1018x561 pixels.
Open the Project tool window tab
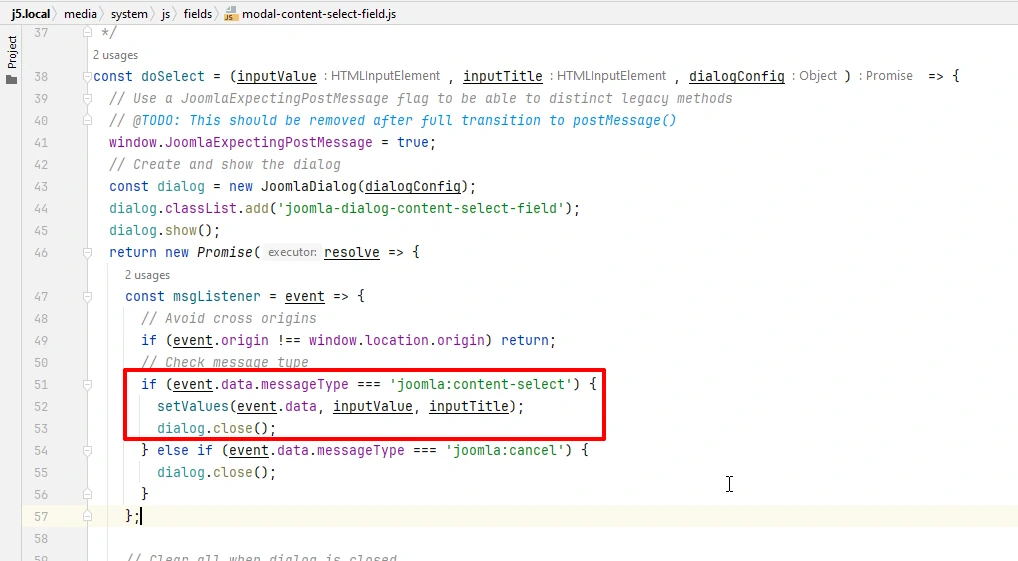[x=12, y=52]
